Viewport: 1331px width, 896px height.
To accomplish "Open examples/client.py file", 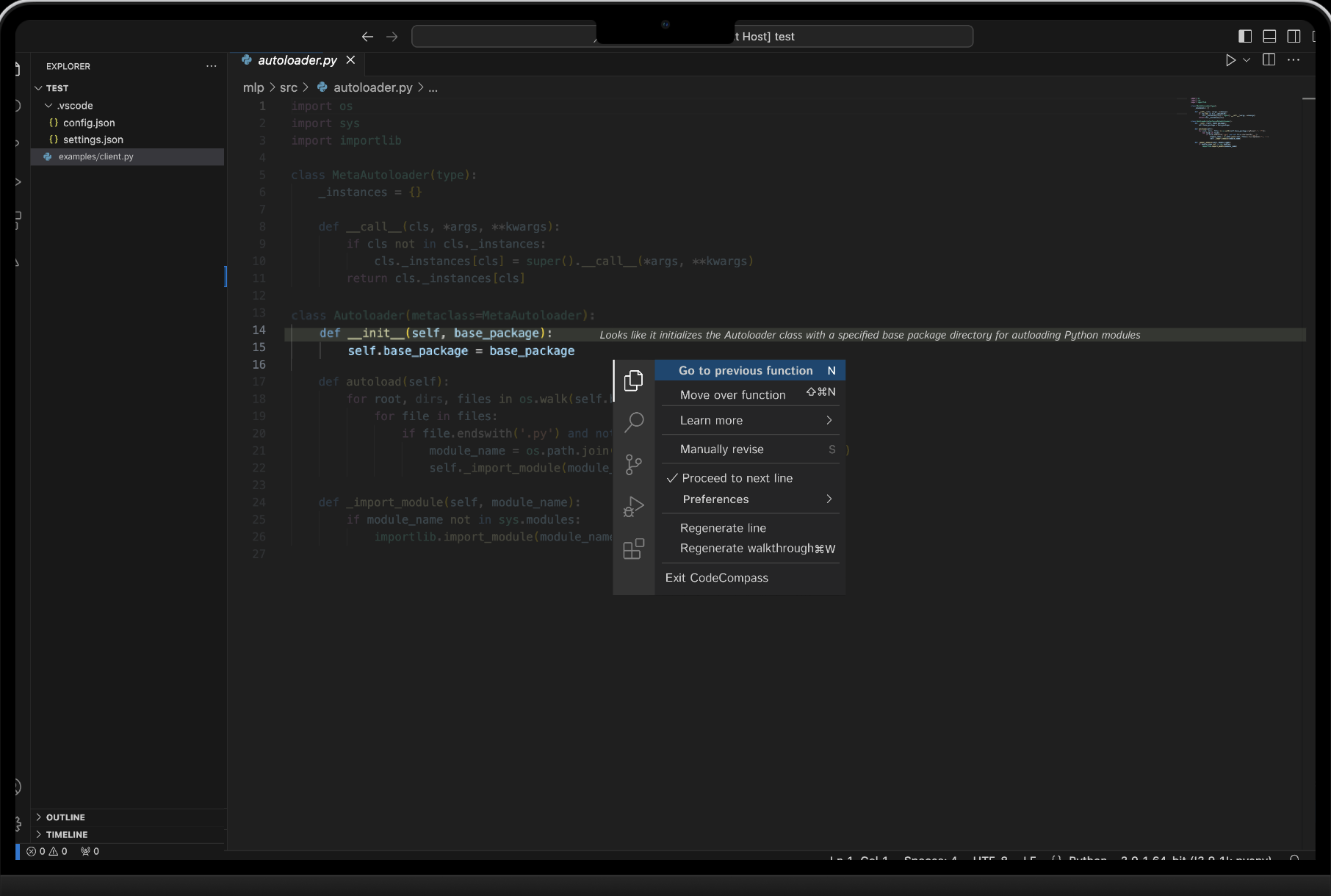I will (127, 156).
